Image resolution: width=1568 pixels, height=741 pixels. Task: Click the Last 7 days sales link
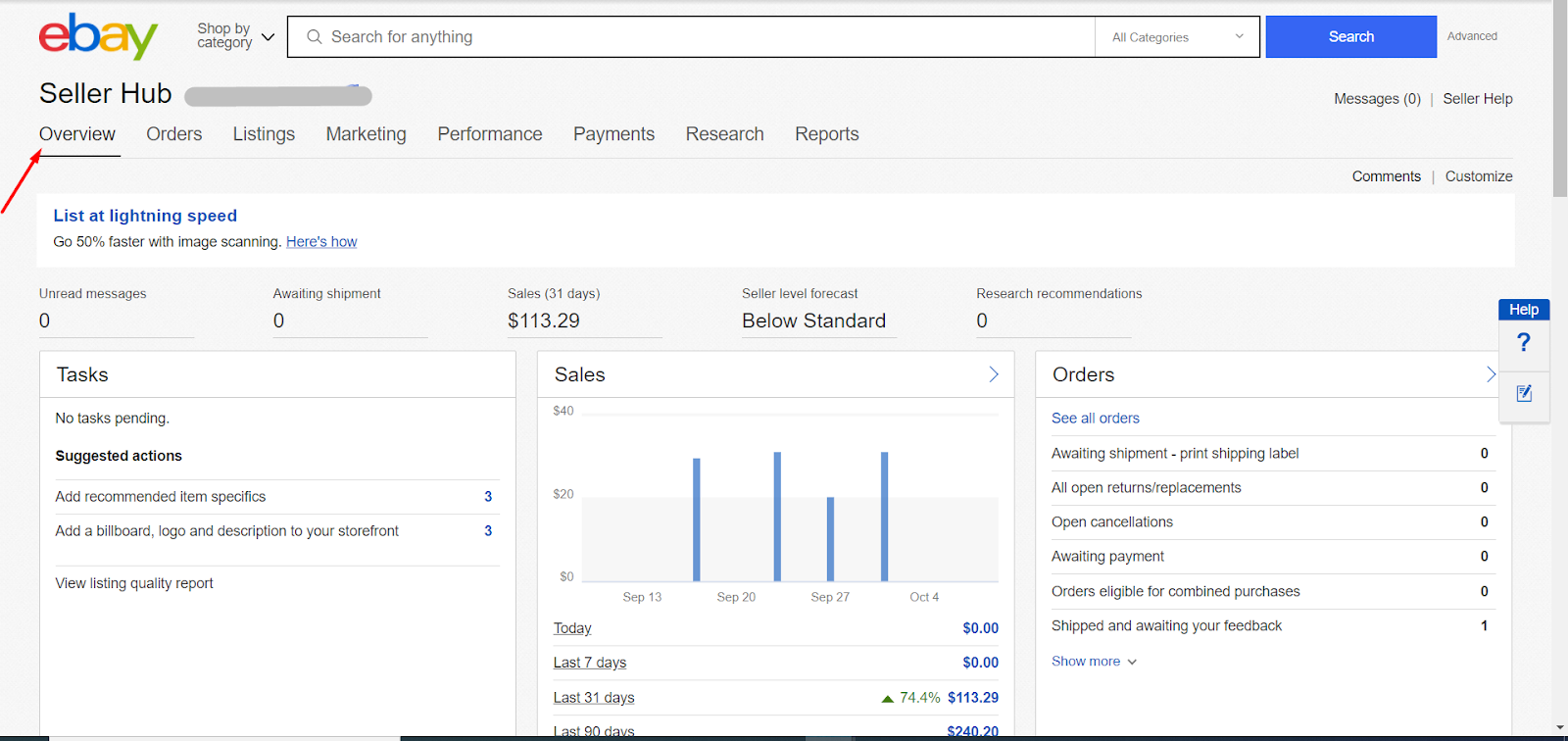(x=590, y=663)
